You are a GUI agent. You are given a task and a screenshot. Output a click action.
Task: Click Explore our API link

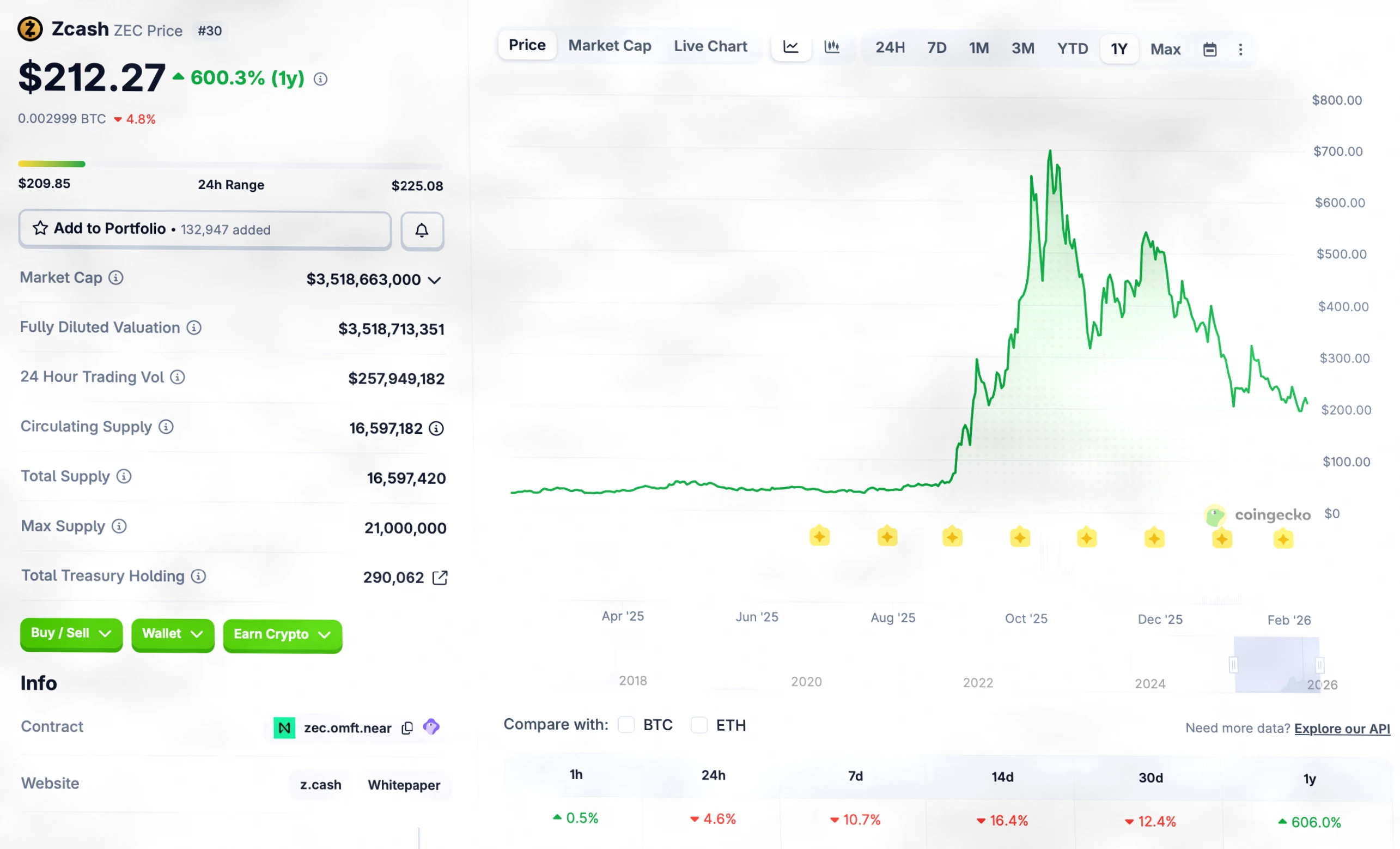point(1342,729)
